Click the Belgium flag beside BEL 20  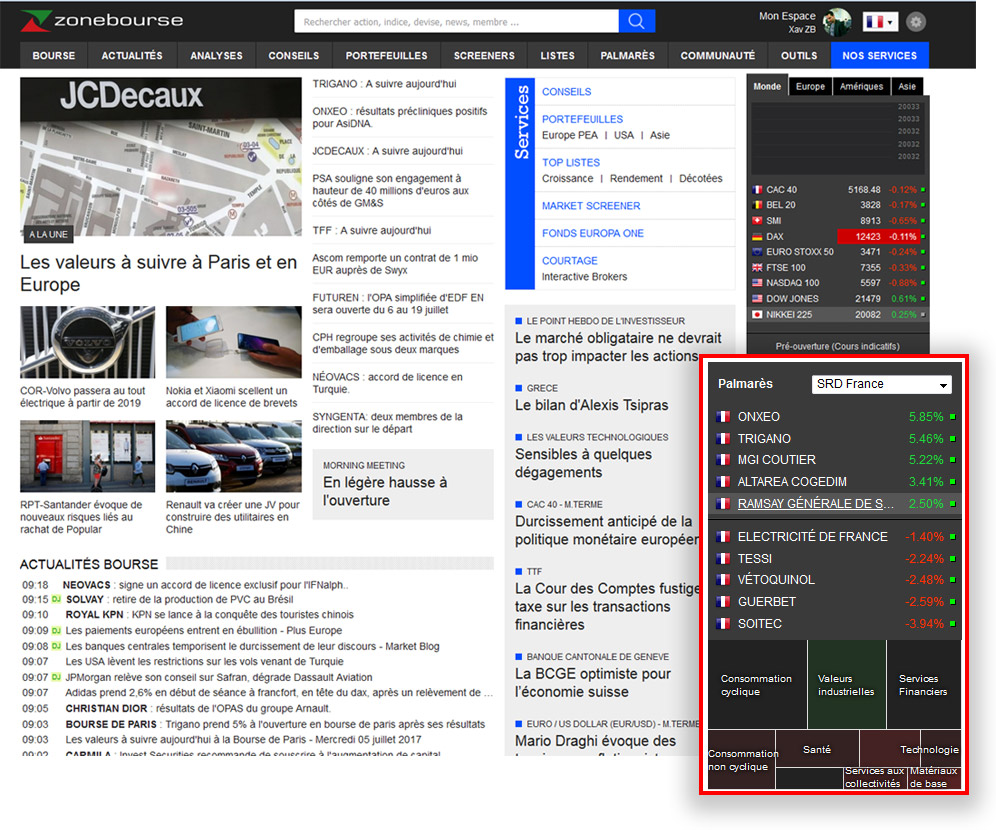pos(757,205)
